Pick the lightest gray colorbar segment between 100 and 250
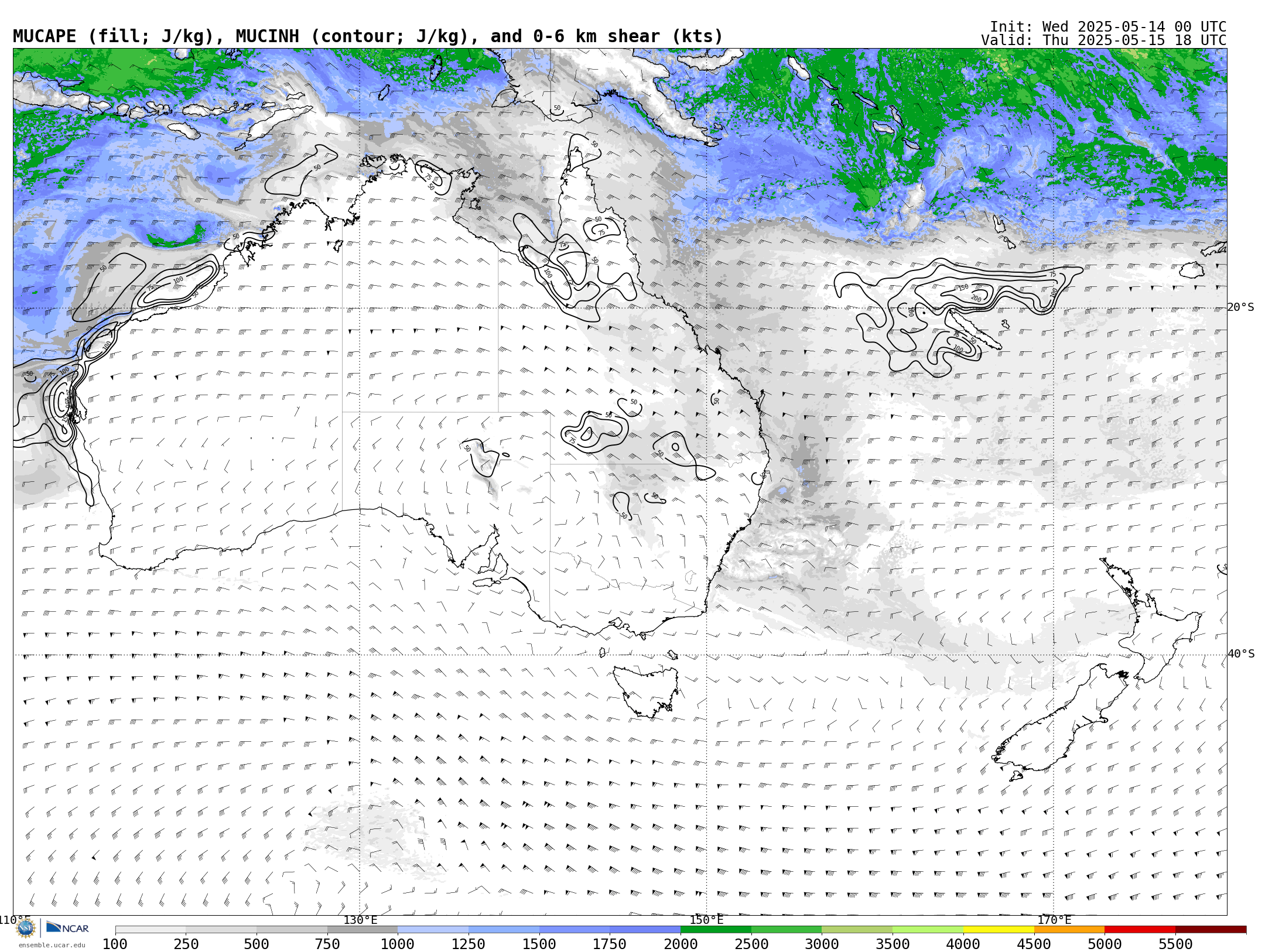The image size is (1265, 952). 151,930
